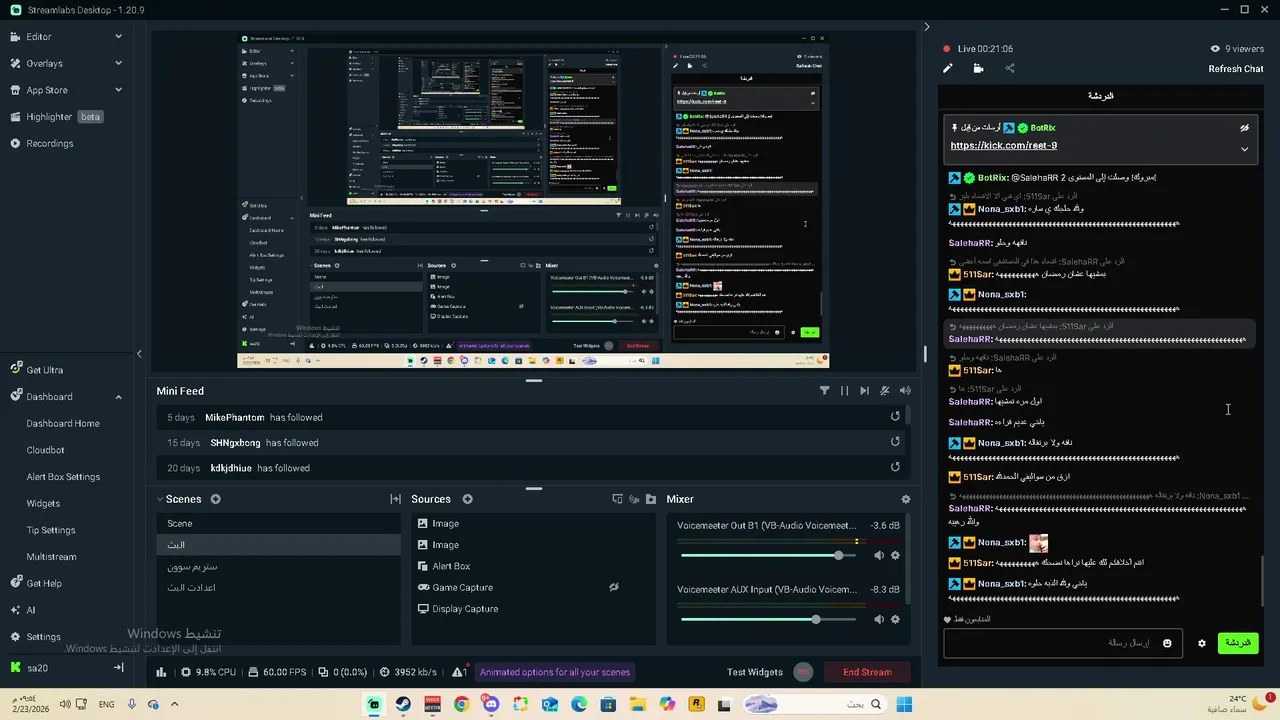Screen dimensions: 1280x720
Task: Add a new source
Action: click(467, 499)
